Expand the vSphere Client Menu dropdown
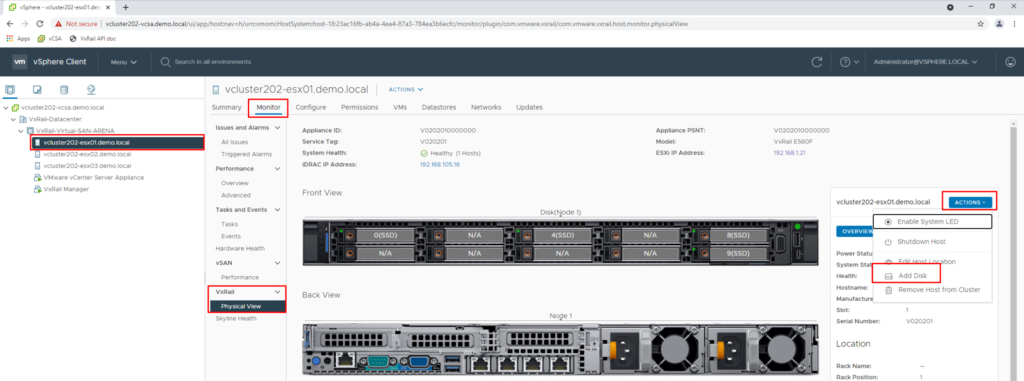Viewport: 1024px width, 381px height. [x=123, y=62]
